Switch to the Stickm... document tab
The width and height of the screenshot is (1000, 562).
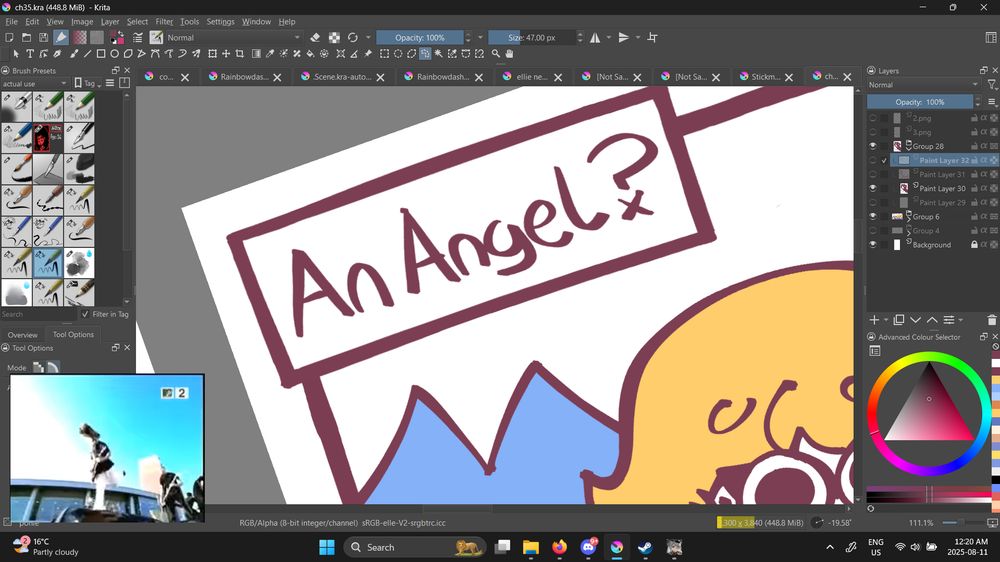click(765, 77)
